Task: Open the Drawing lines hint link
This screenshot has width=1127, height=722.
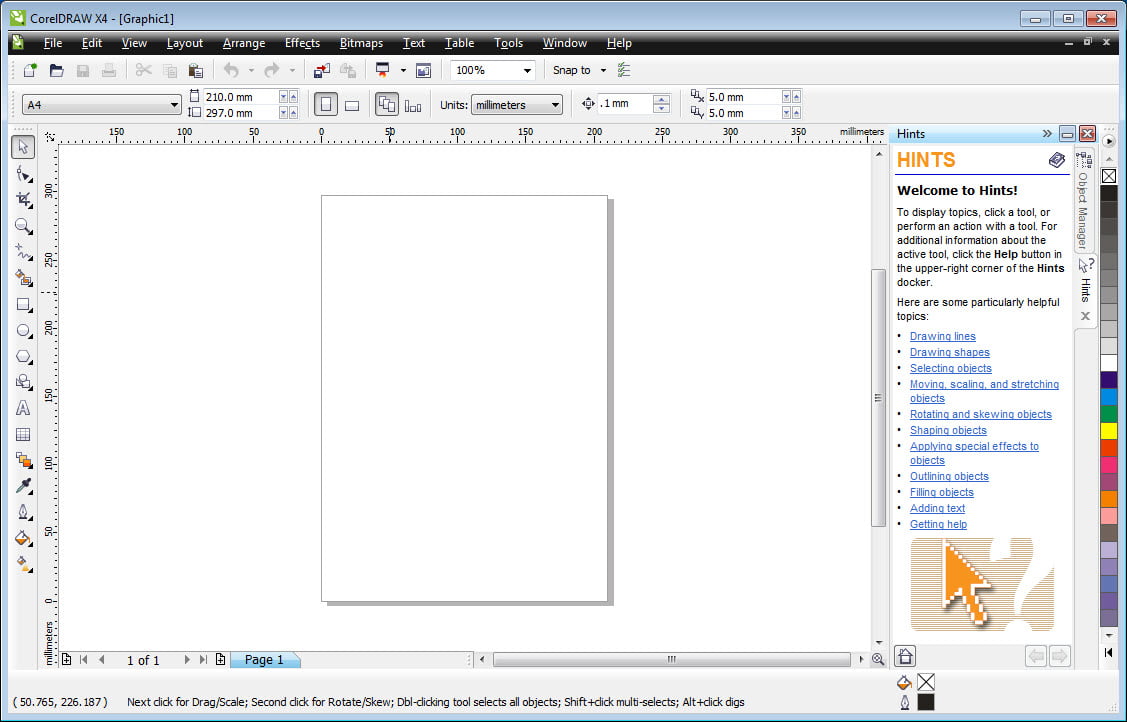Action: [x=942, y=336]
